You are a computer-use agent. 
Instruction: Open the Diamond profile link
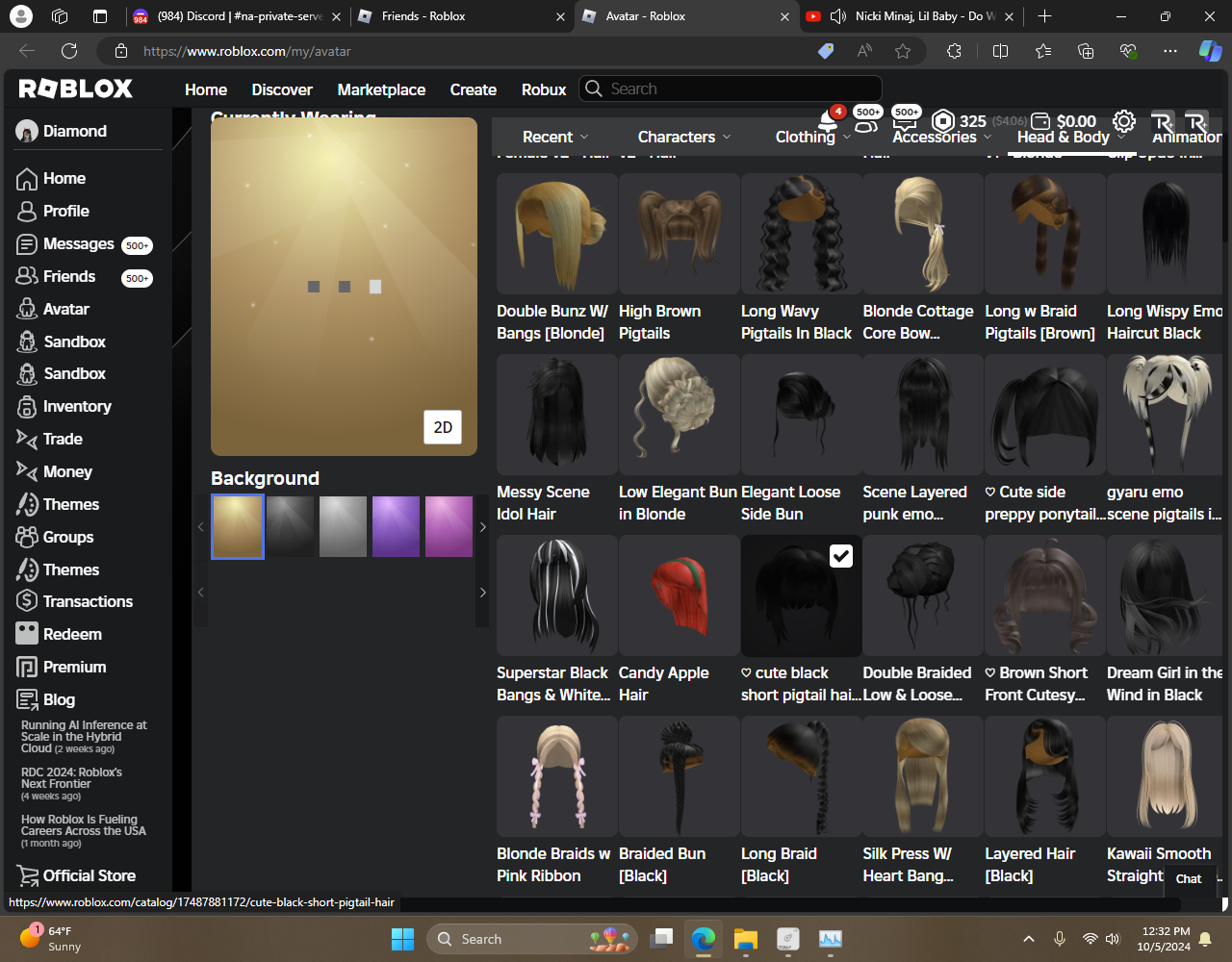(62, 132)
